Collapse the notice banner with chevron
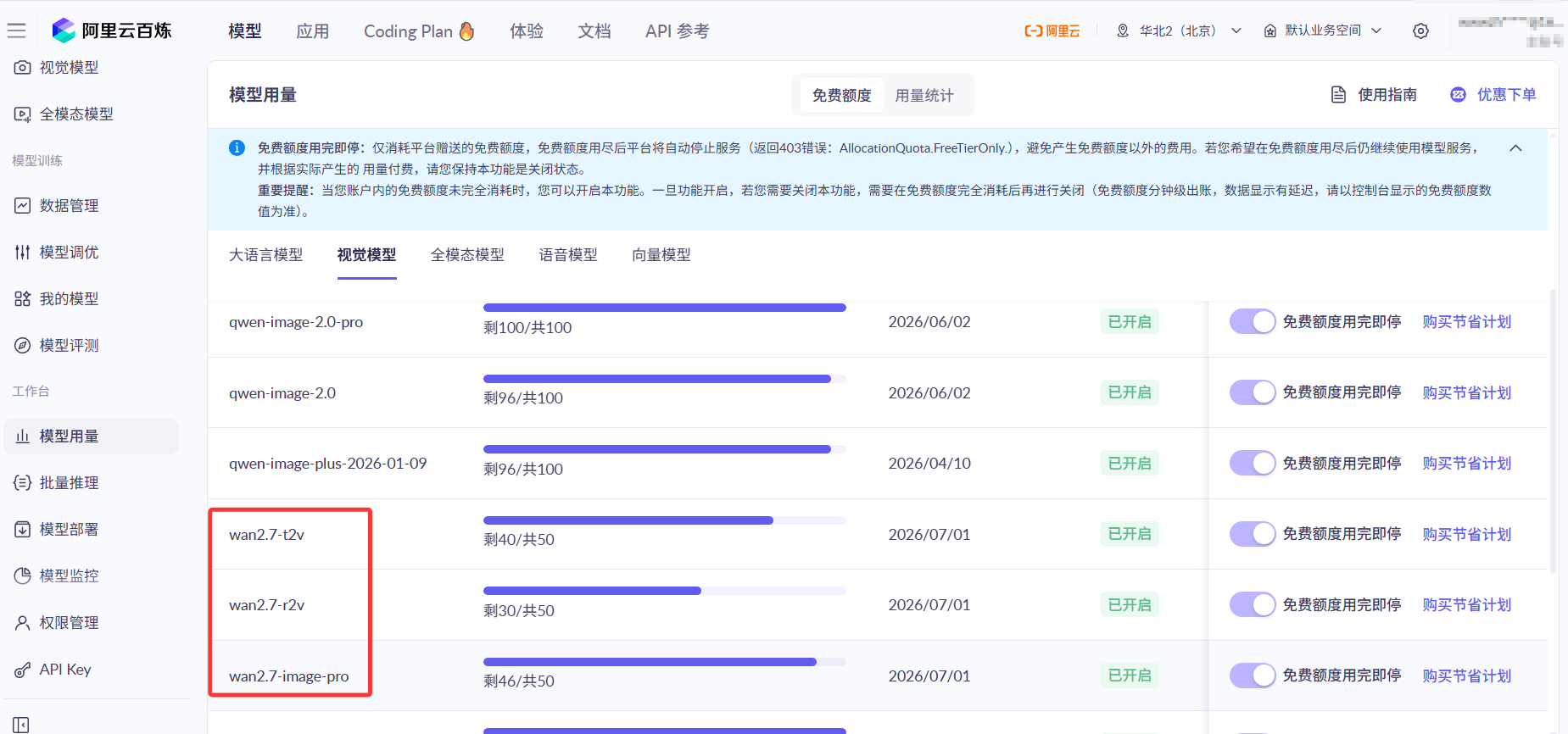 [1515, 148]
